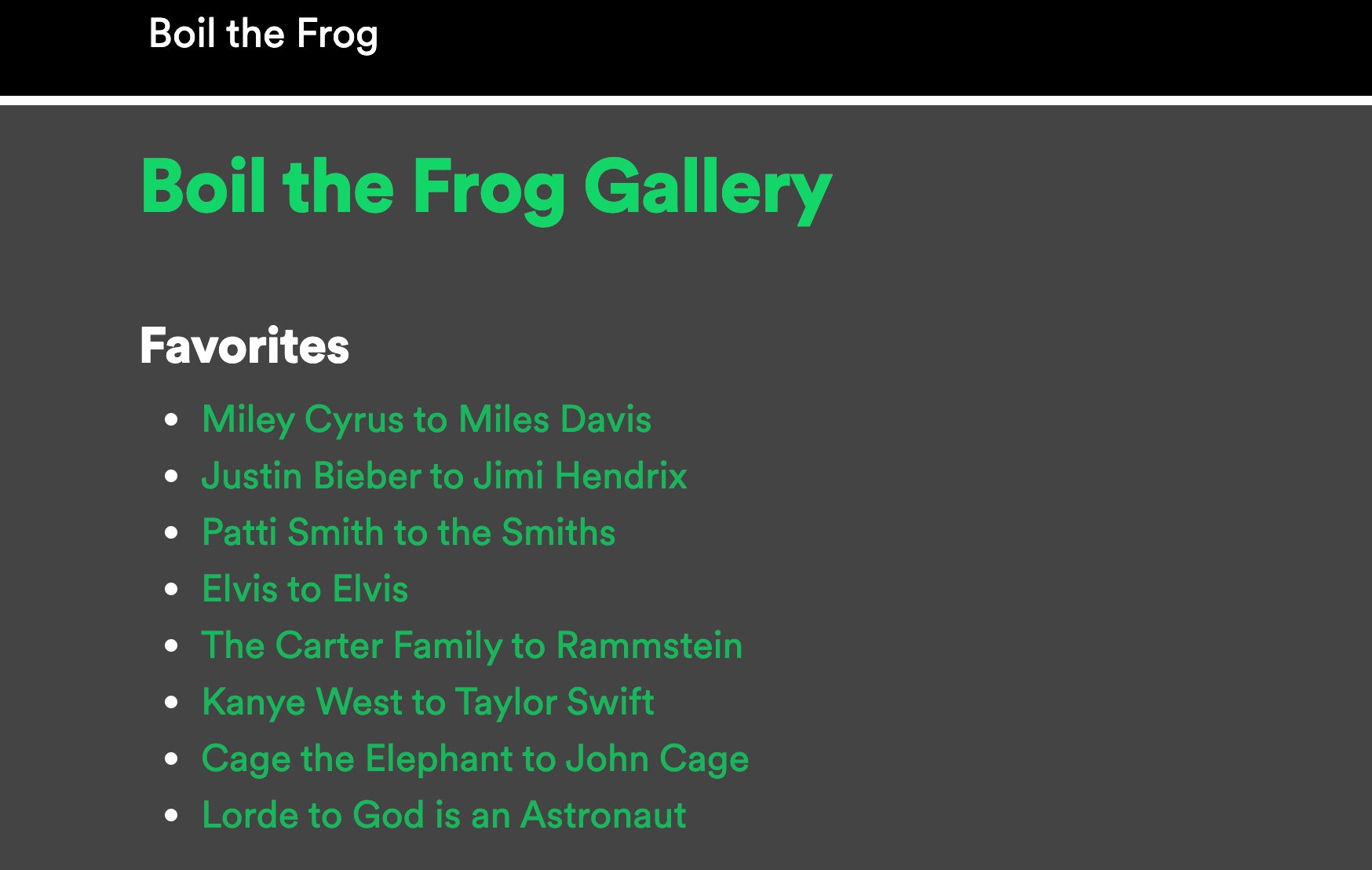Click the white divider line below header
This screenshot has height=870, width=1372.
(x=686, y=101)
